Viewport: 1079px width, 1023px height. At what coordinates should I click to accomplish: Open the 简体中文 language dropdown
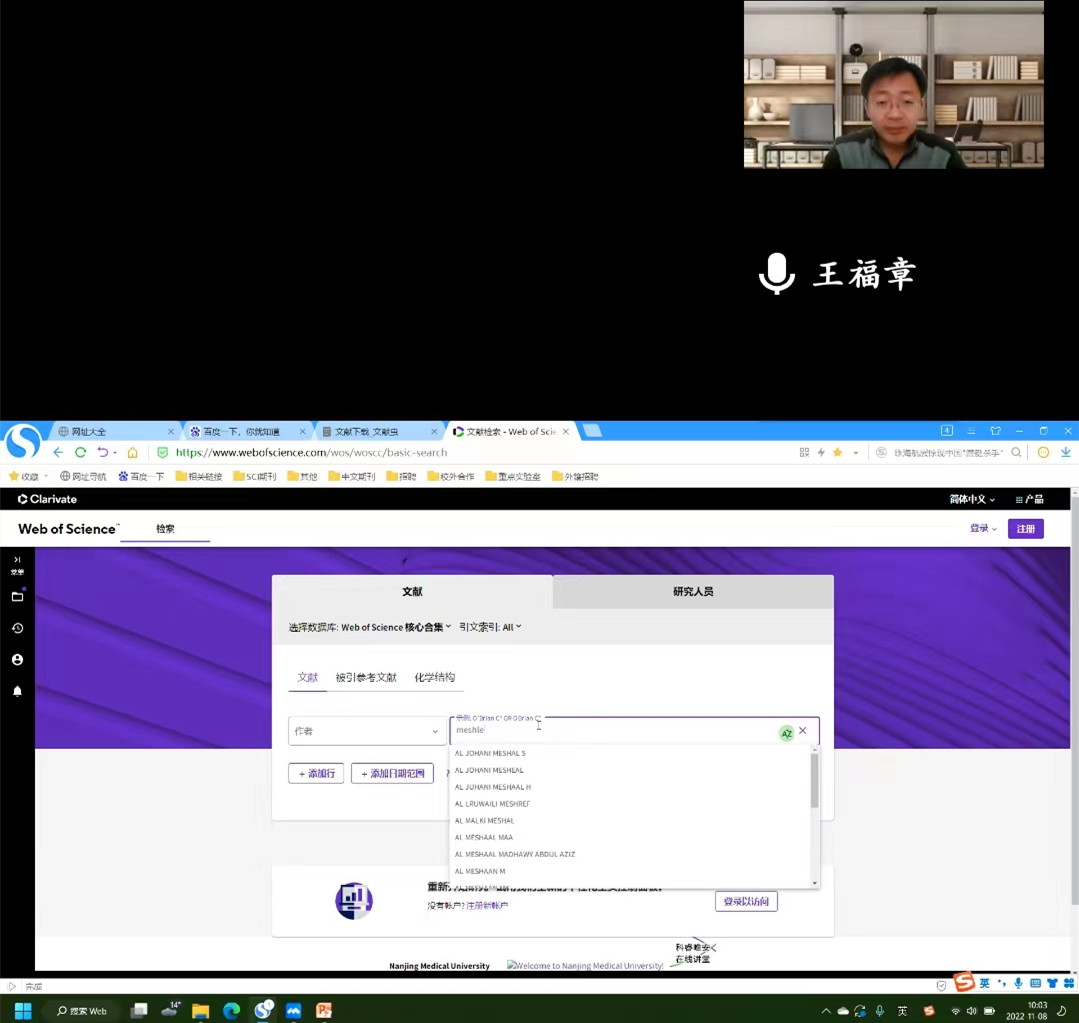[972, 499]
